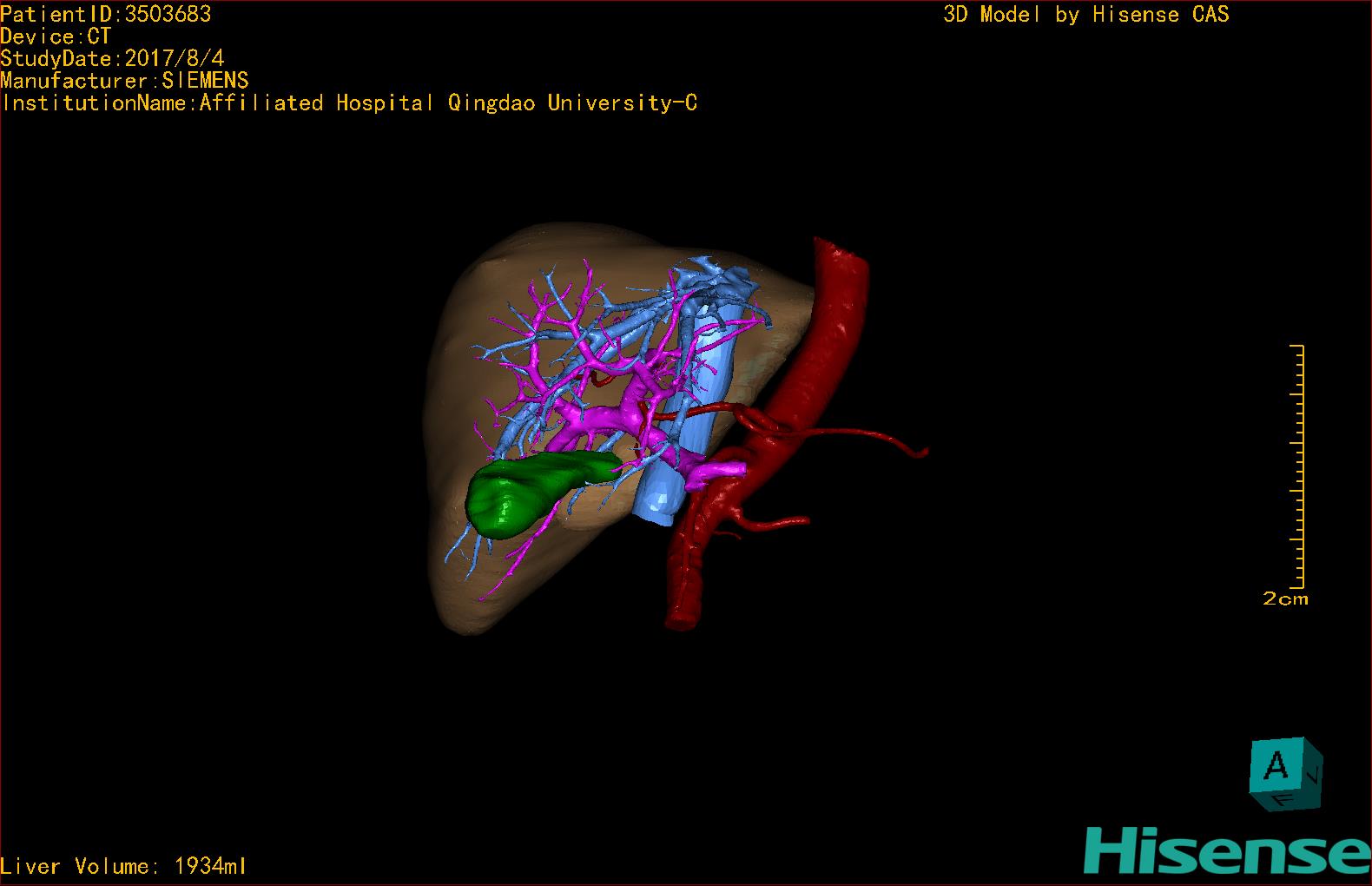Click the orientation cube showing face A
Viewport: 1372px width, 886px height.
click(x=1285, y=774)
